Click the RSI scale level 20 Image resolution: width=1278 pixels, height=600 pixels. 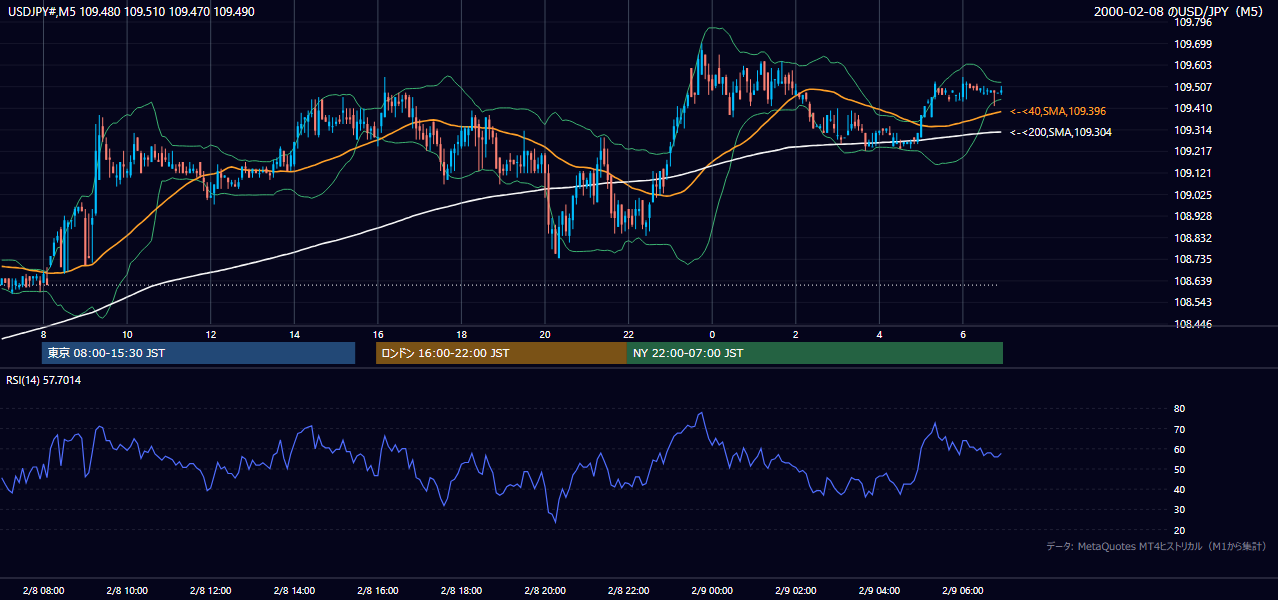[x=1179, y=530]
